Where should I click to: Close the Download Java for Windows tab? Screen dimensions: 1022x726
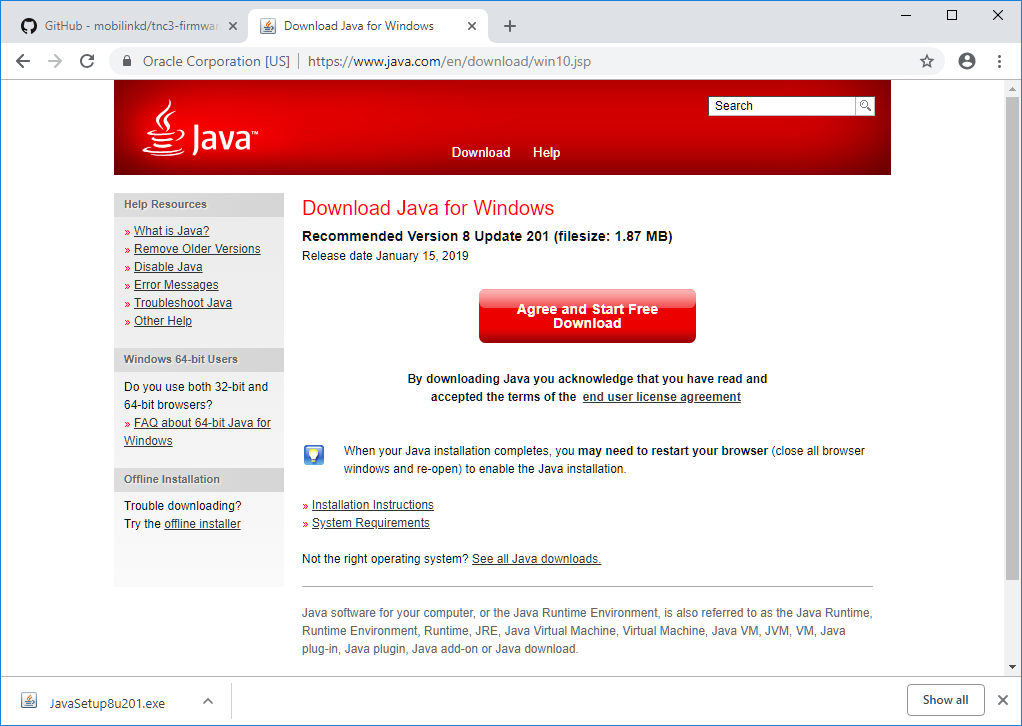tap(472, 26)
